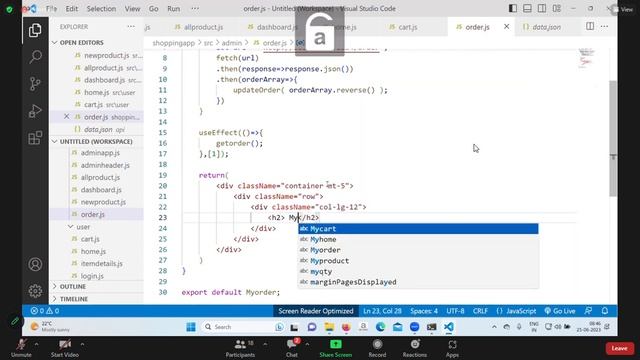
Task: Open the File menu
Action: [x=51, y=9]
